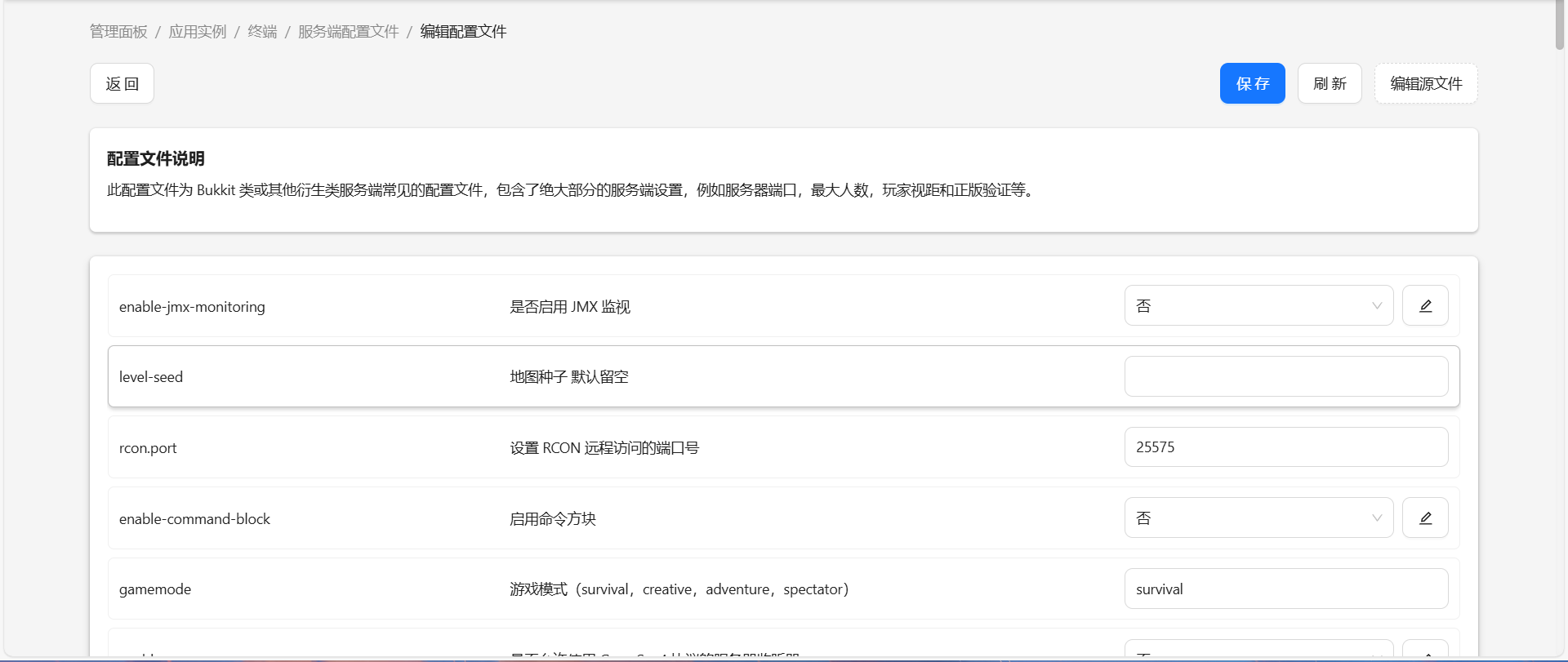
Task: Click the pencil edit icon for enable-command-block
Action: [1425, 518]
